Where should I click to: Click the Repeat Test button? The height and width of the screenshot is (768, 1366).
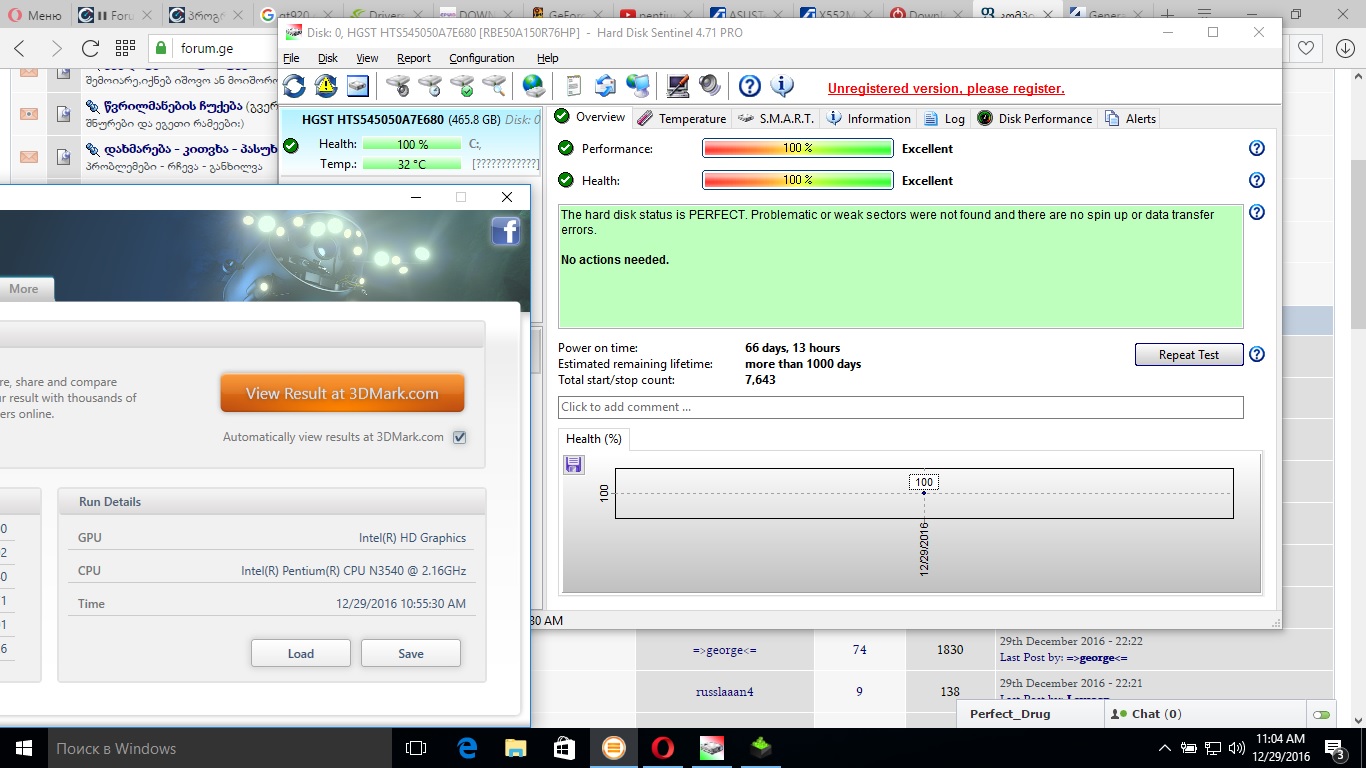click(x=1188, y=355)
